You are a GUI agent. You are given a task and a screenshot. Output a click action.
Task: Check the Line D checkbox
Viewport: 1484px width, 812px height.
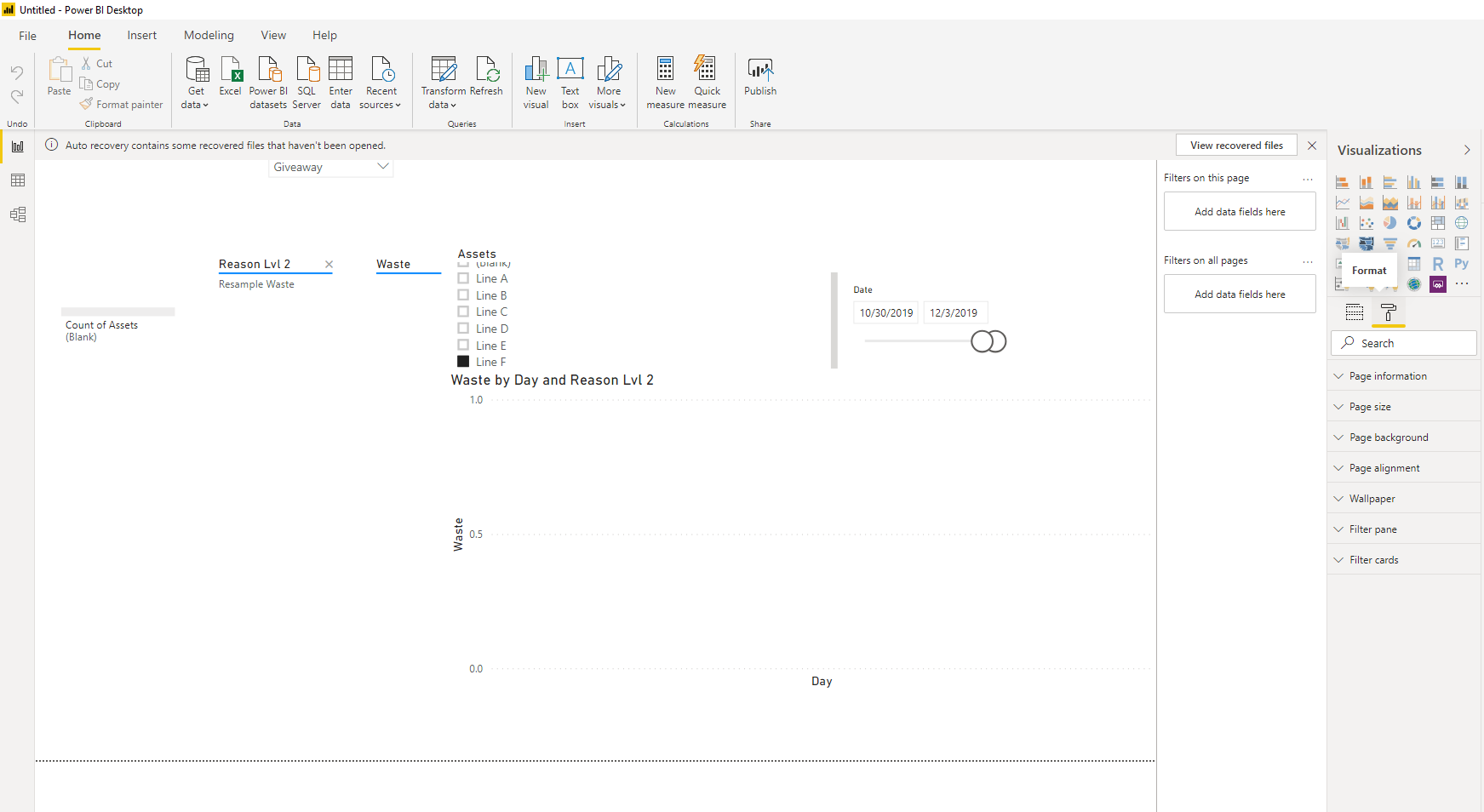pos(463,329)
